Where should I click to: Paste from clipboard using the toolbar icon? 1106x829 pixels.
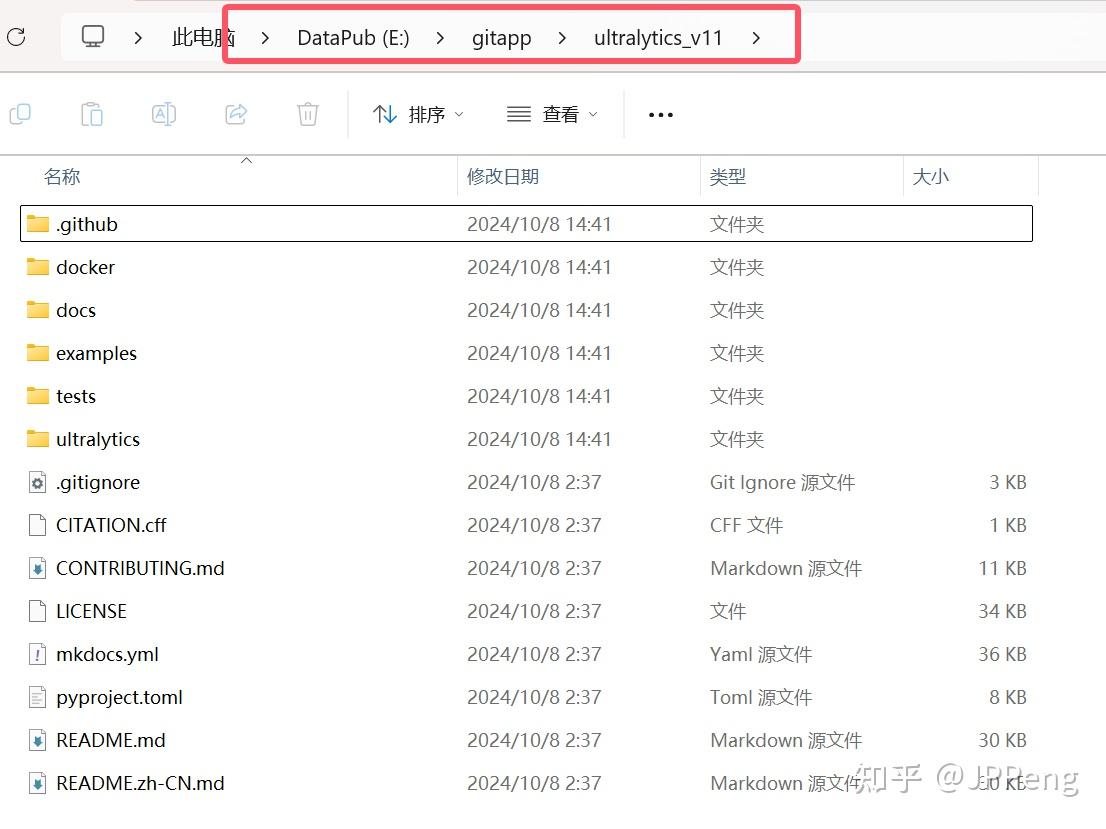[92, 114]
